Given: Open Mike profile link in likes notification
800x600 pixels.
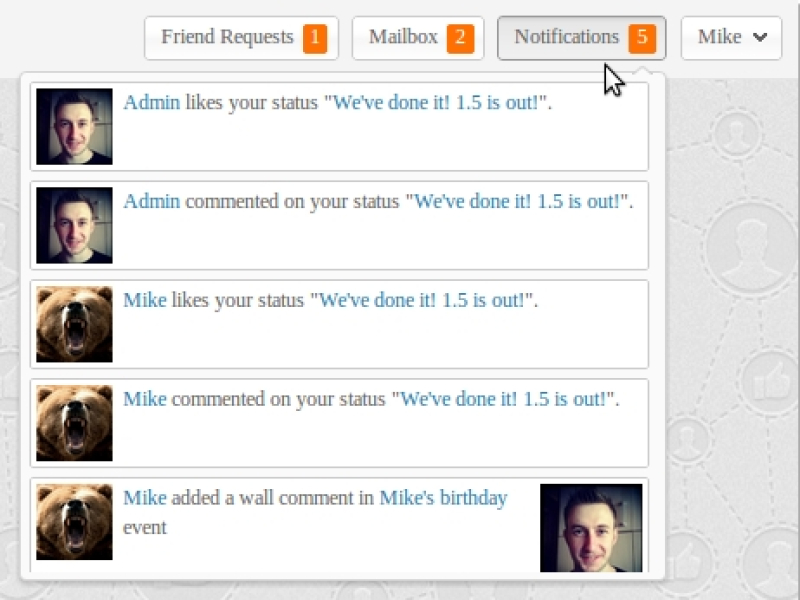Looking at the screenshot, I should pyautogui.click(x=145, y=300).
